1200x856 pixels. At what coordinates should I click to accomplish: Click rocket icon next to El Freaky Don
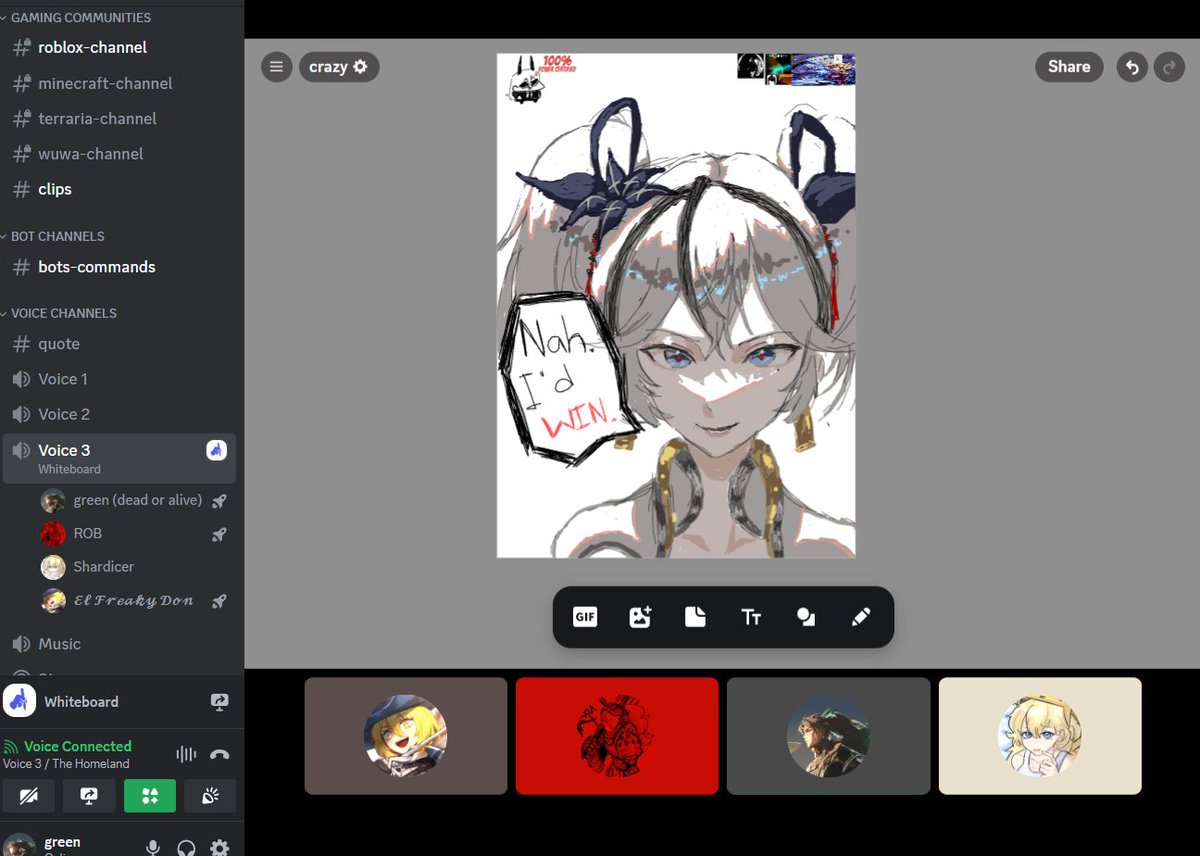point(218,601)
